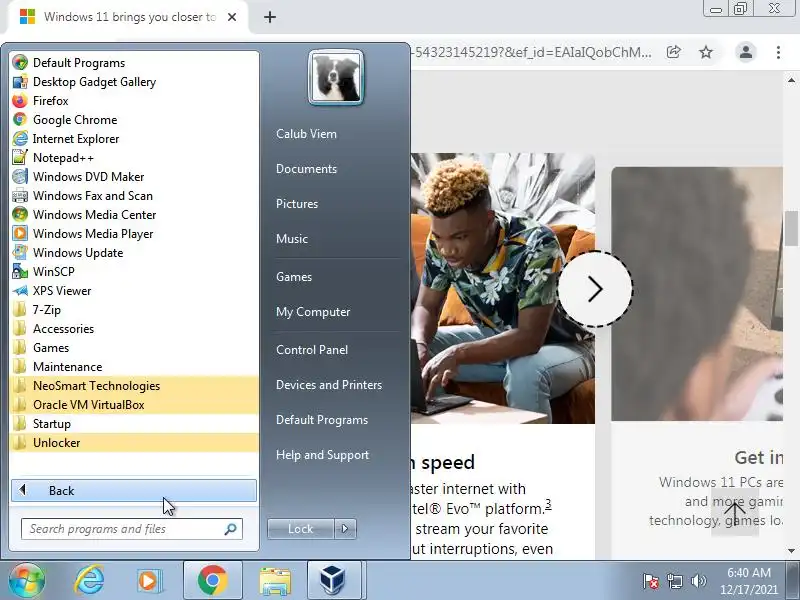800x600 pixels.
Task: Open Internet Explorer from the taskbar
Action: pyautogui.click(x=89, y=581)
